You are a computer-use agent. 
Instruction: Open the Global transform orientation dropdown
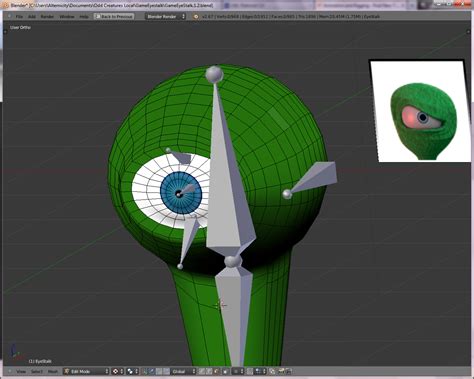pyautogui.click(x=183, y=371)
